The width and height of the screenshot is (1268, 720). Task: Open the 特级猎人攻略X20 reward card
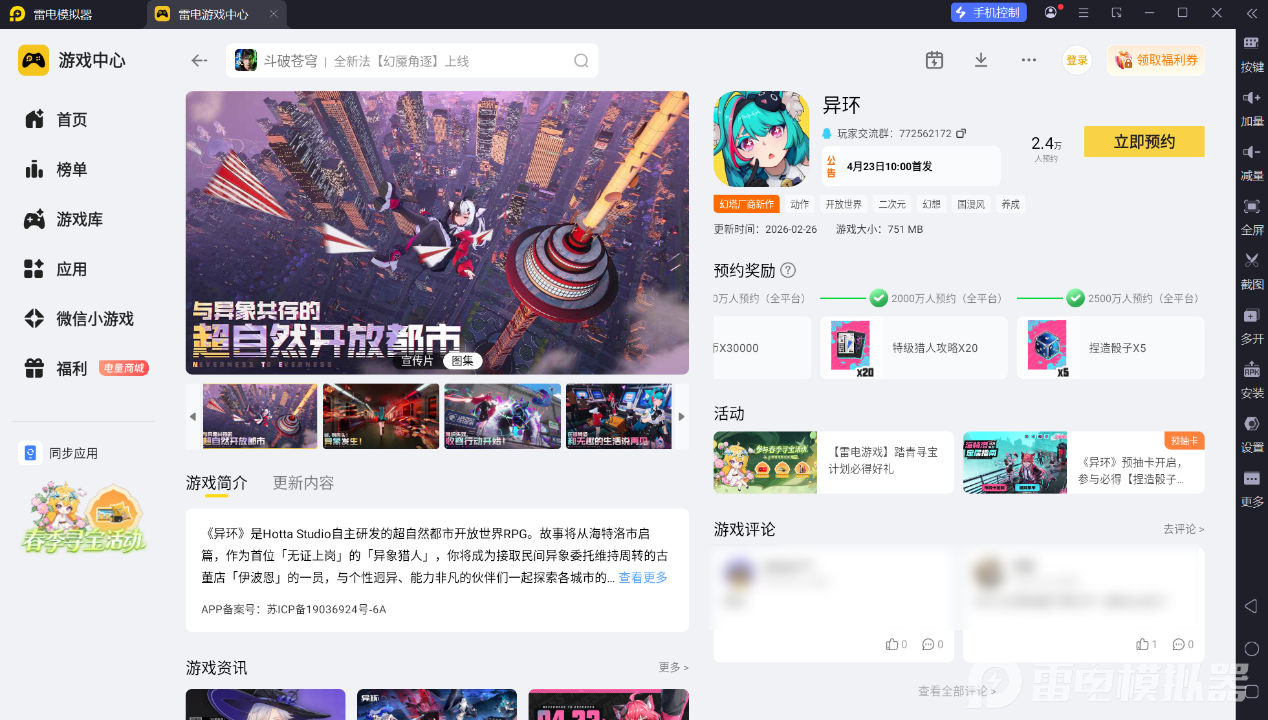click(914, 348)
